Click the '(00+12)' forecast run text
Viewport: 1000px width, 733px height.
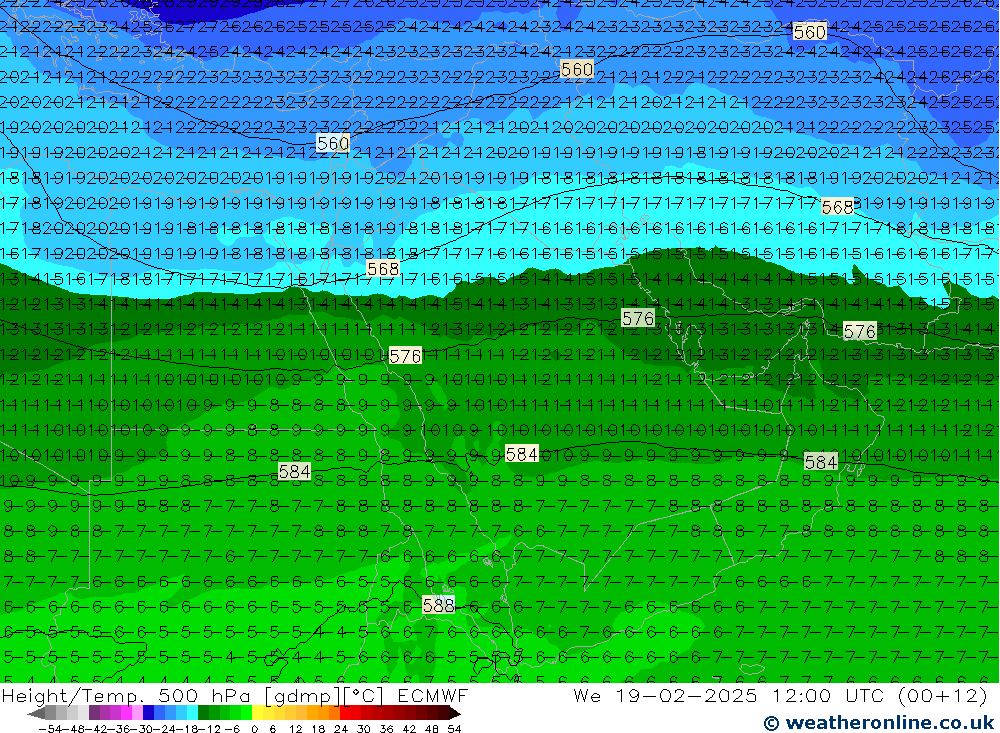coord(943,695)
